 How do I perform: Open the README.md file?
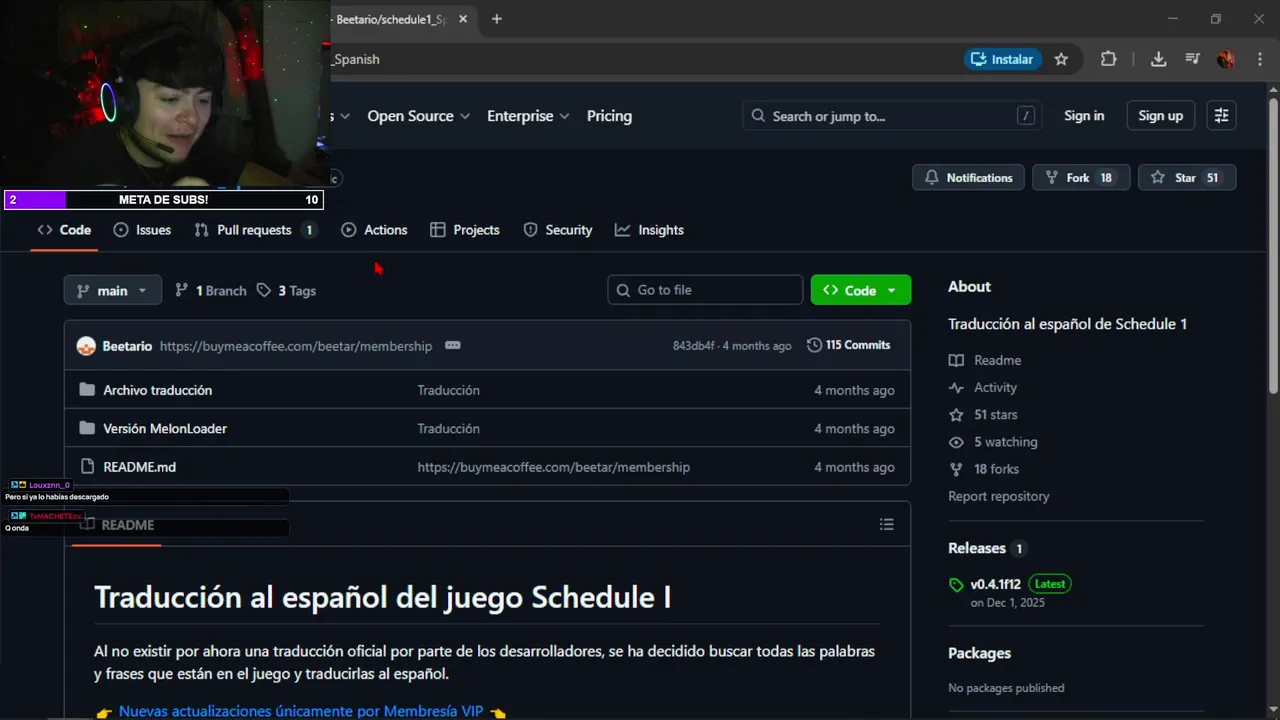click(x=139, y=467)
